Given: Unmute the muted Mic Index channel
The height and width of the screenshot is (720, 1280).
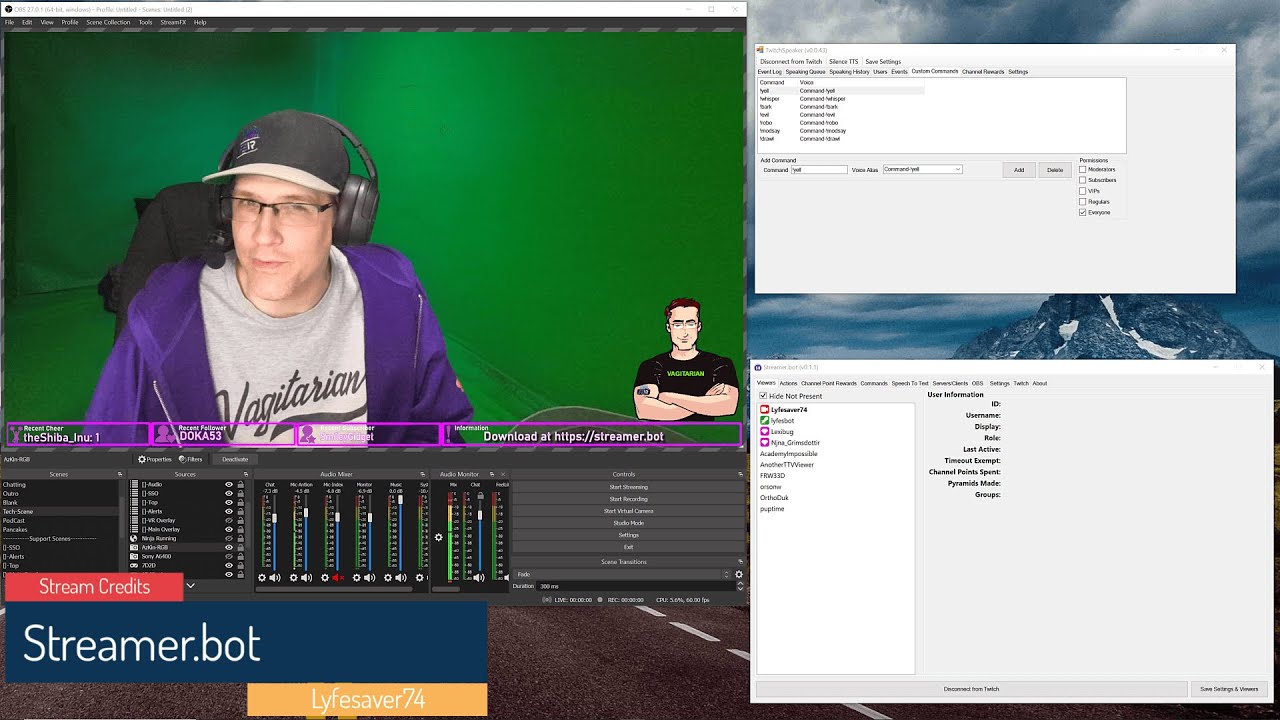Looking at the screenshot, I should click(338, 577).
